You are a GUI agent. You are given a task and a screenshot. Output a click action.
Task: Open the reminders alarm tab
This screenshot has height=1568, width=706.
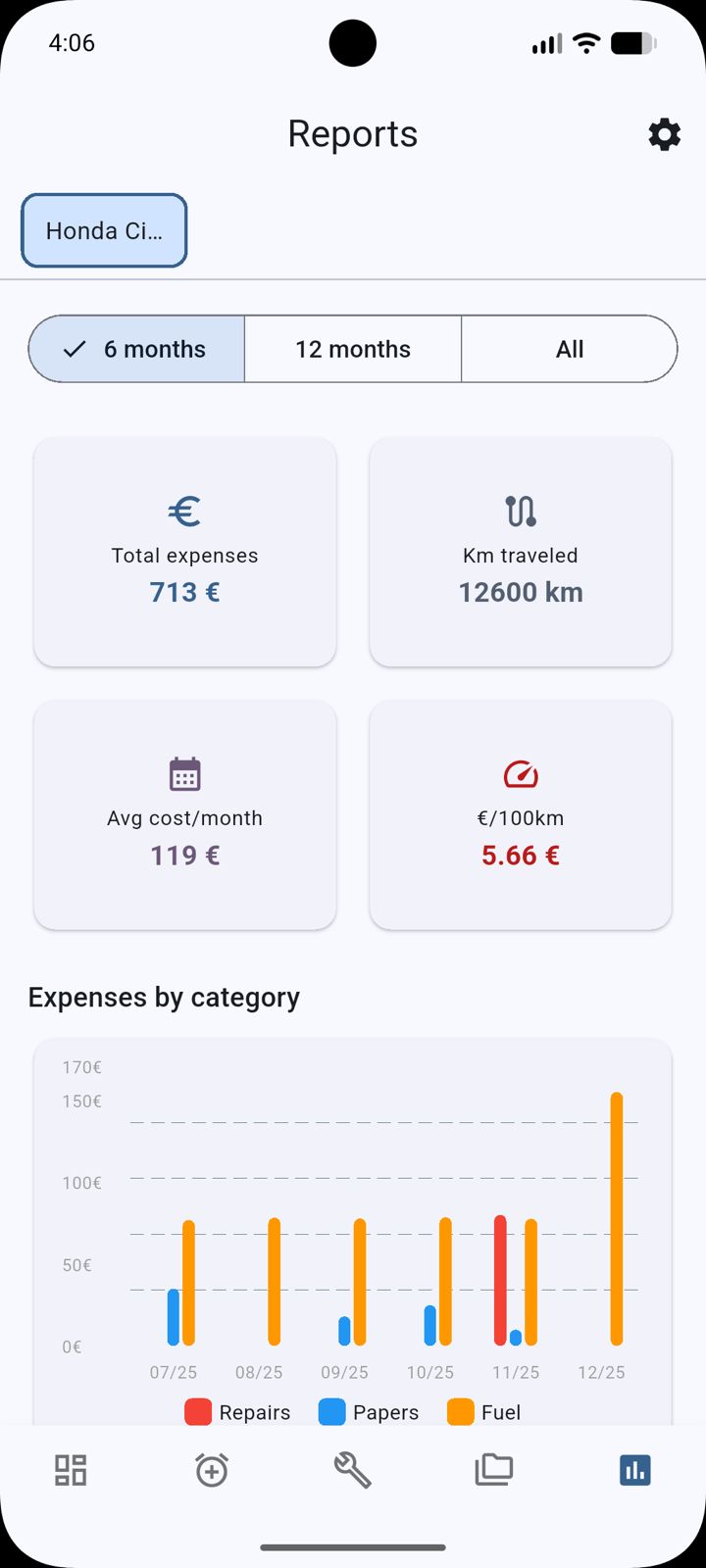point(212,1470)
